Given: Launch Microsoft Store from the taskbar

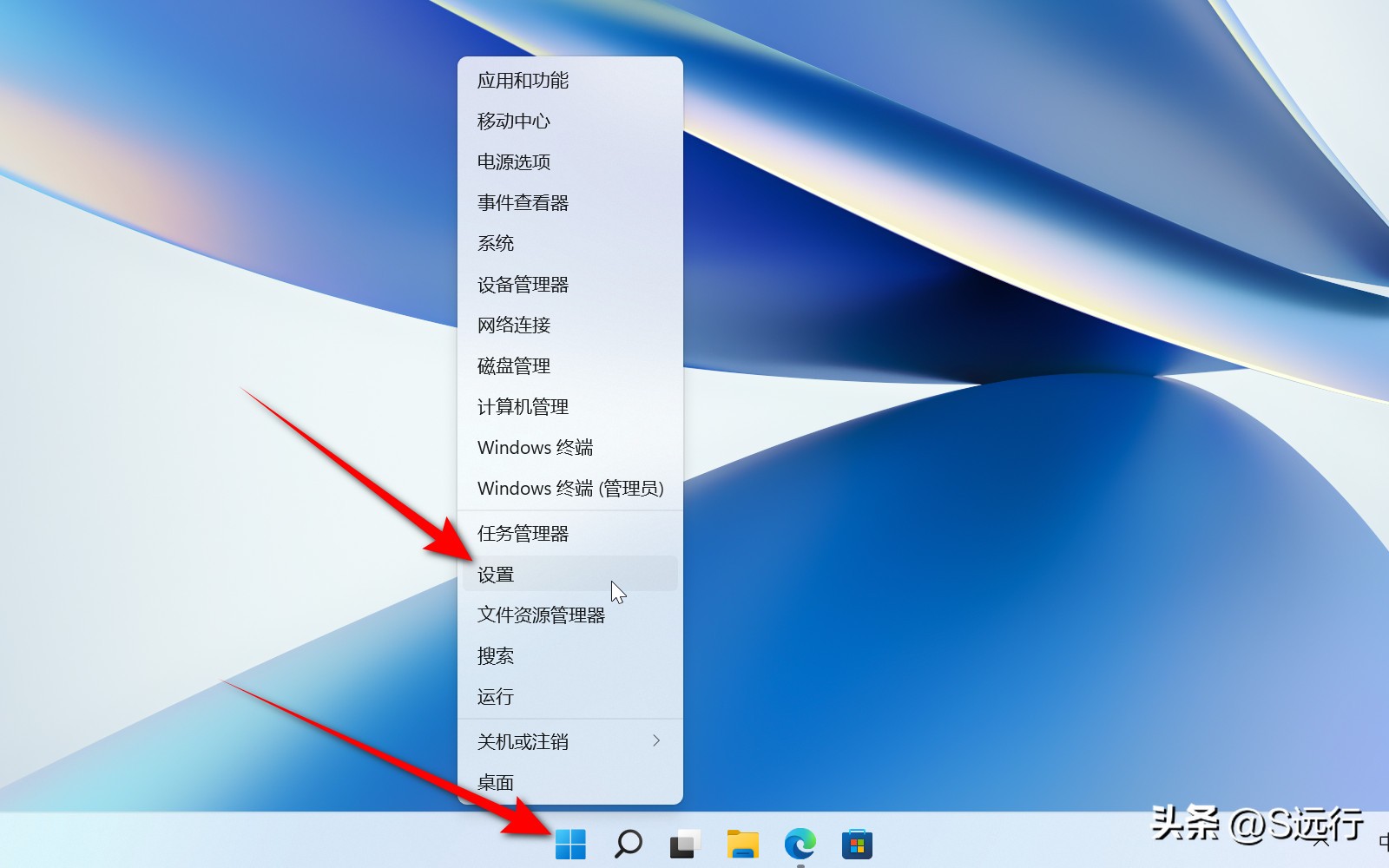Looking at the screenshot, I should 857,842.
